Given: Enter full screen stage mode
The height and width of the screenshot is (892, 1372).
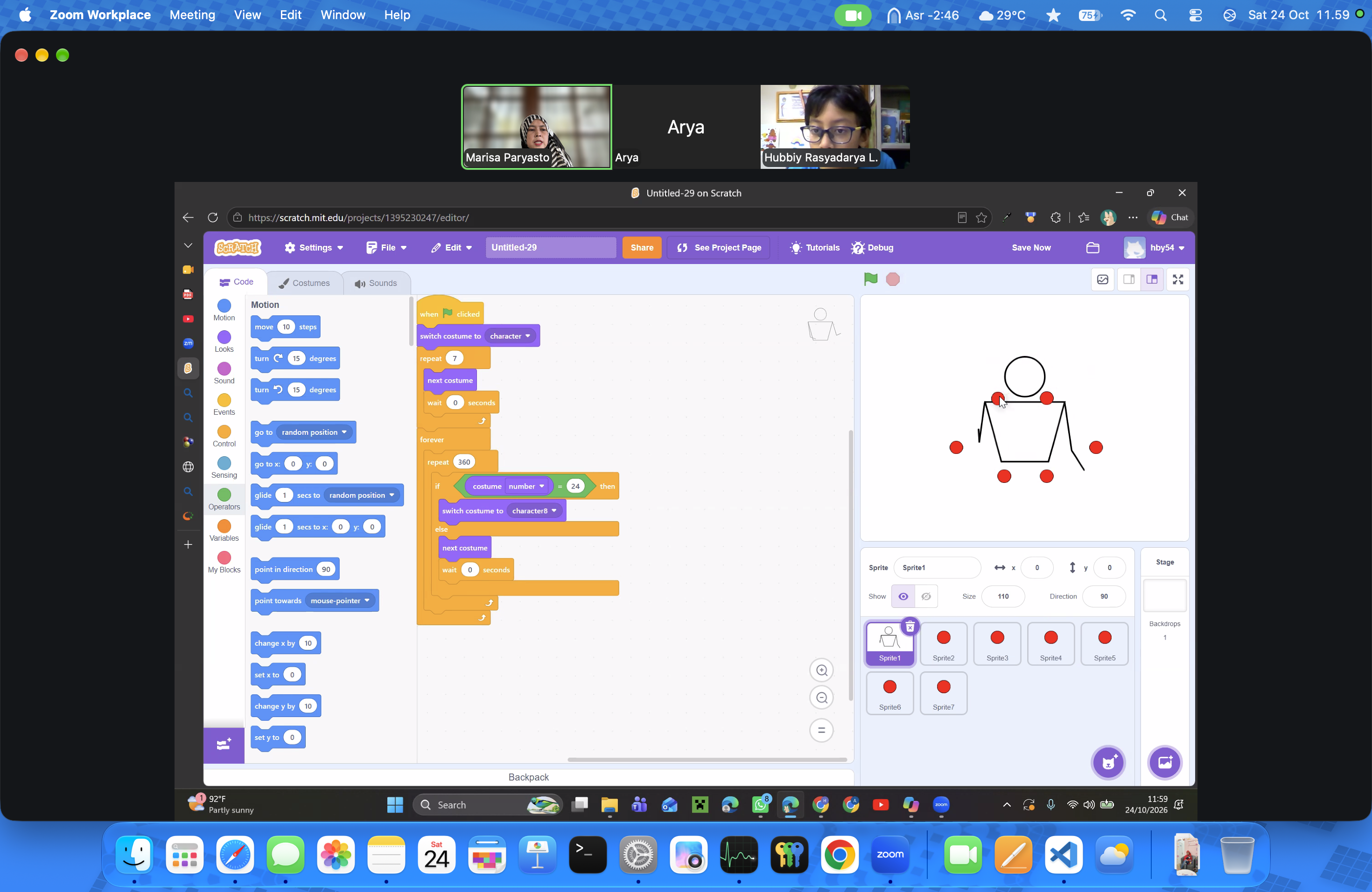Looking at the screenshot, I should [1178, 279].
